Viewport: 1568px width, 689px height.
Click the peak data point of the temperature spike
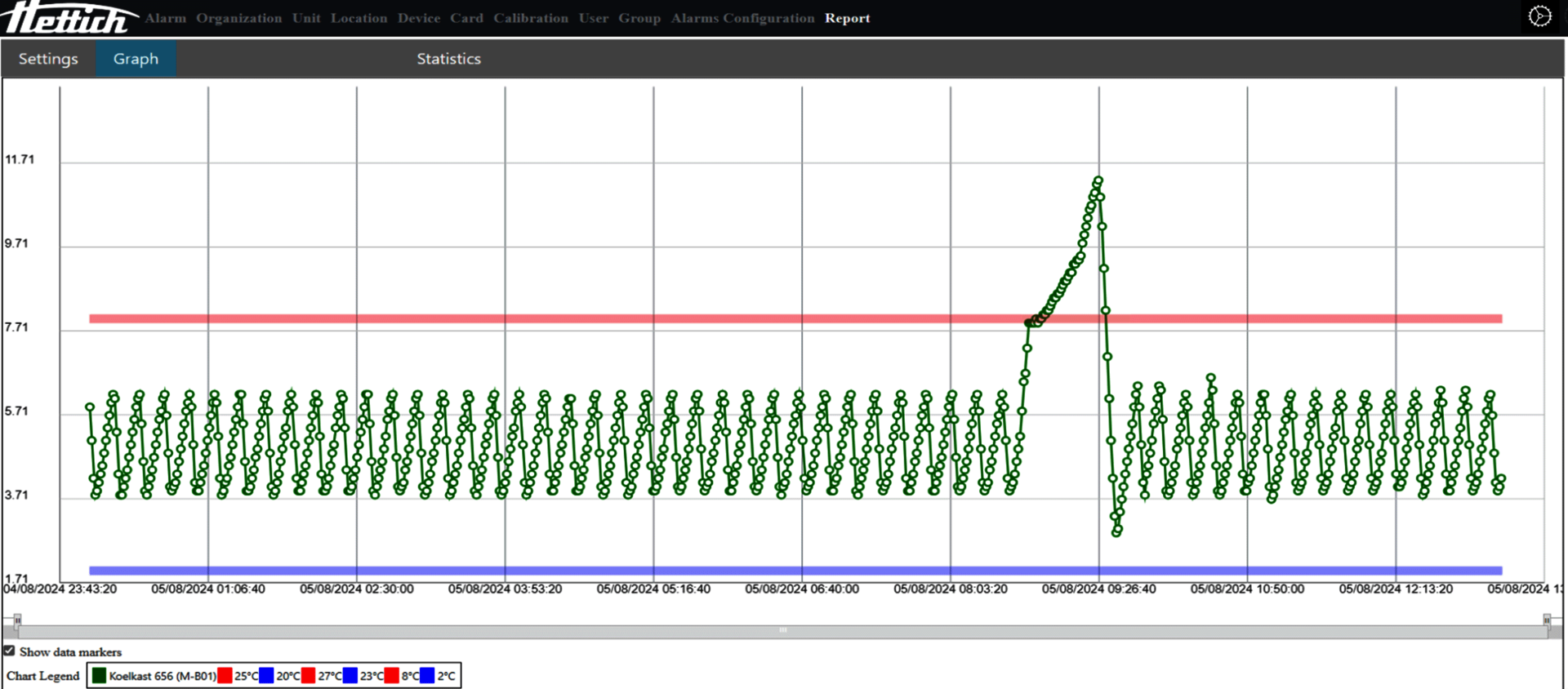click(1098, 180)
